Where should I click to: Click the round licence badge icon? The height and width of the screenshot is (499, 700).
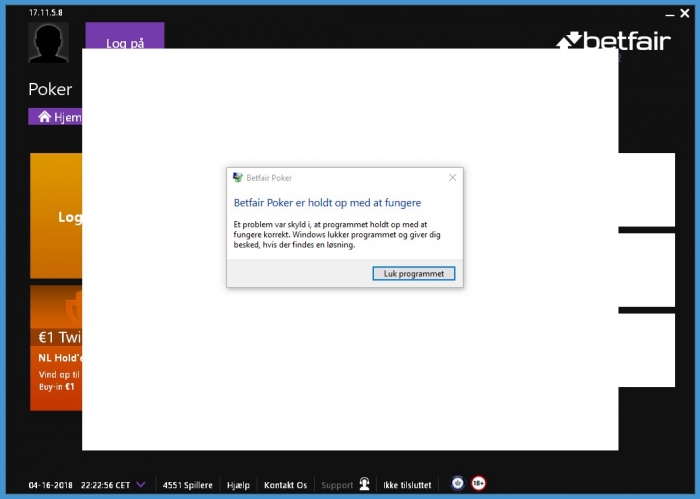tap(458, 483)
